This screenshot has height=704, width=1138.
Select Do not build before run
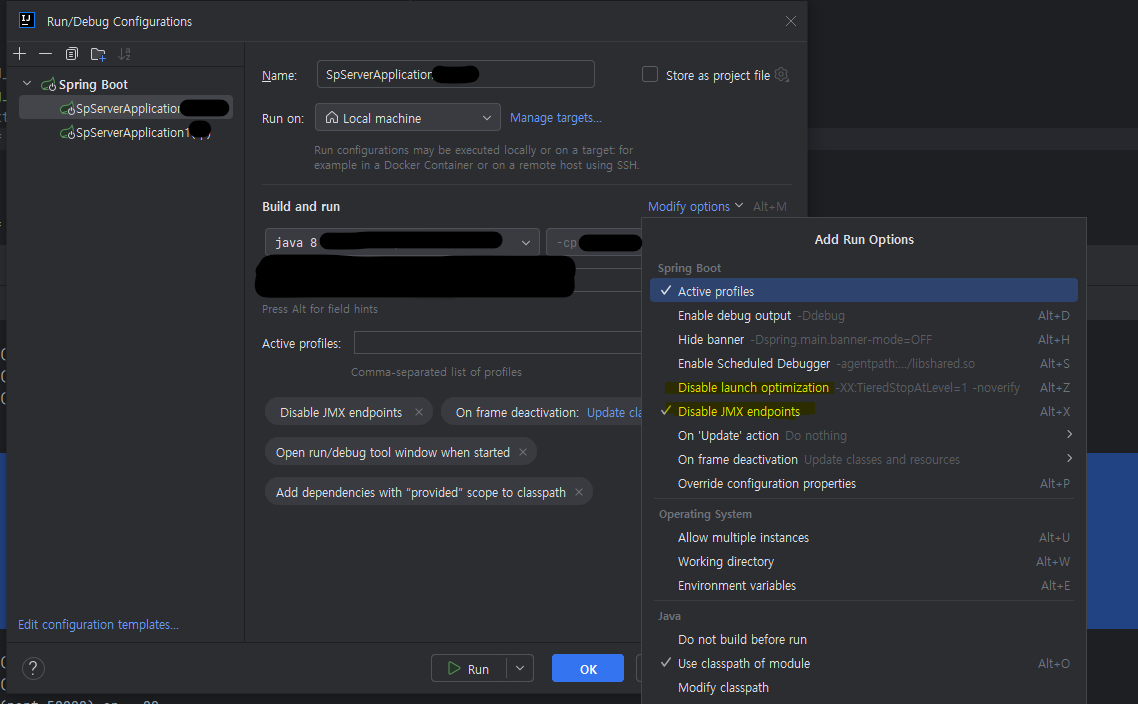click(x=864, y=639)
